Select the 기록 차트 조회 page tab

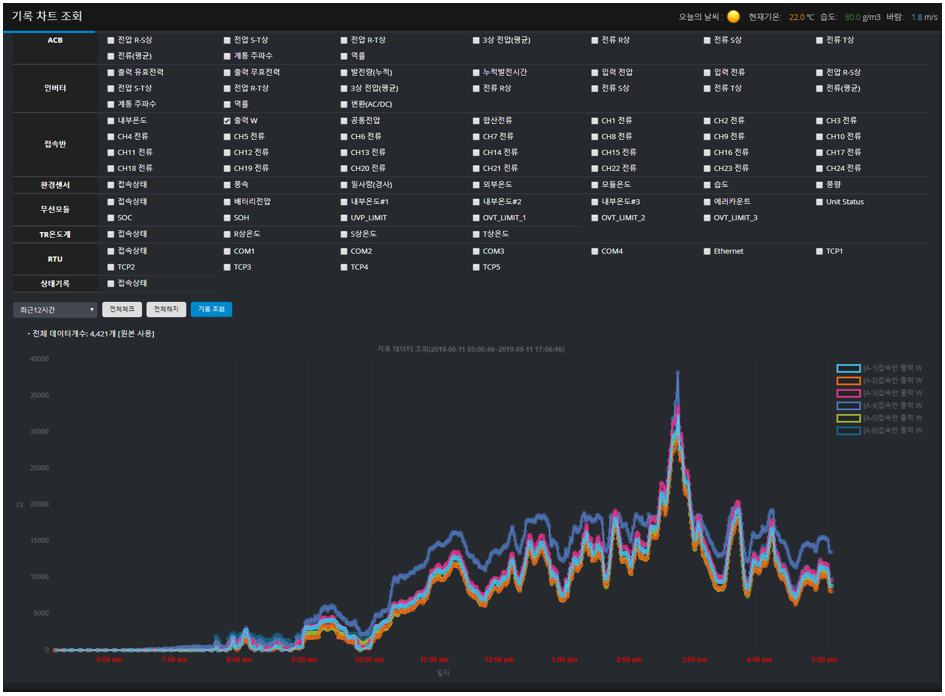(48, 17)
